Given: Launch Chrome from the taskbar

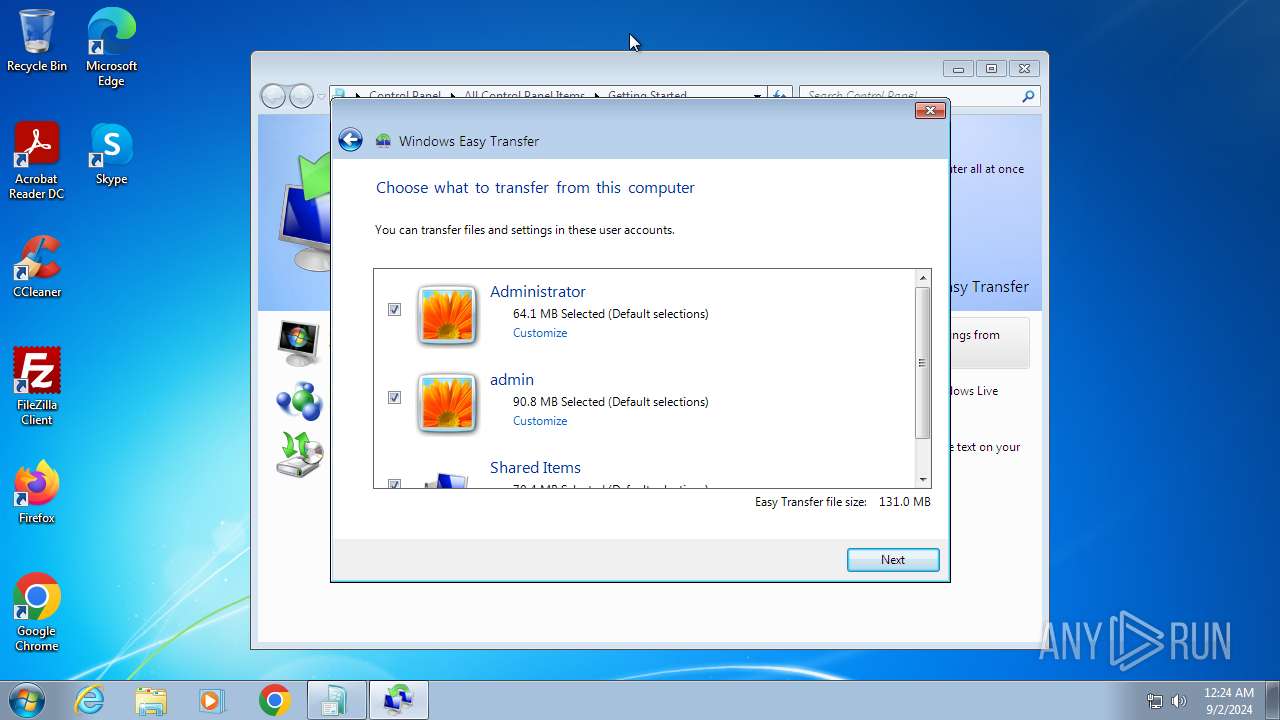Looking at the screenshot, I should tap(274, 700).
